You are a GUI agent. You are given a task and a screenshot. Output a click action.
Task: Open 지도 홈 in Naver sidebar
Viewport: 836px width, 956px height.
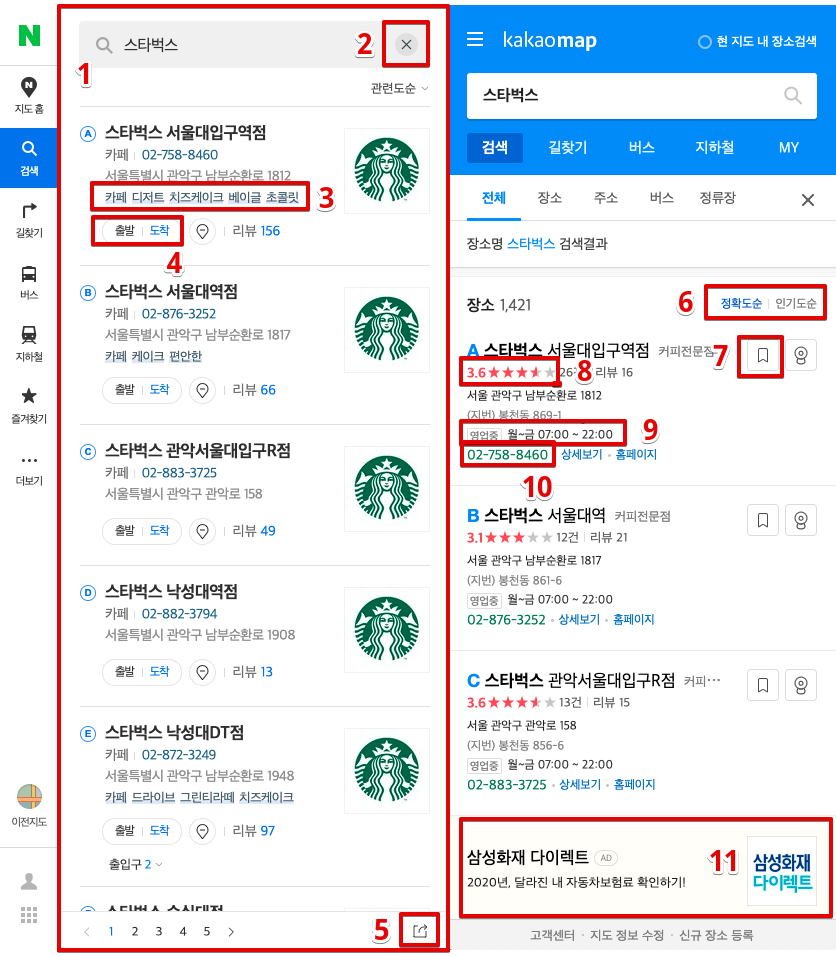point(29,96)
